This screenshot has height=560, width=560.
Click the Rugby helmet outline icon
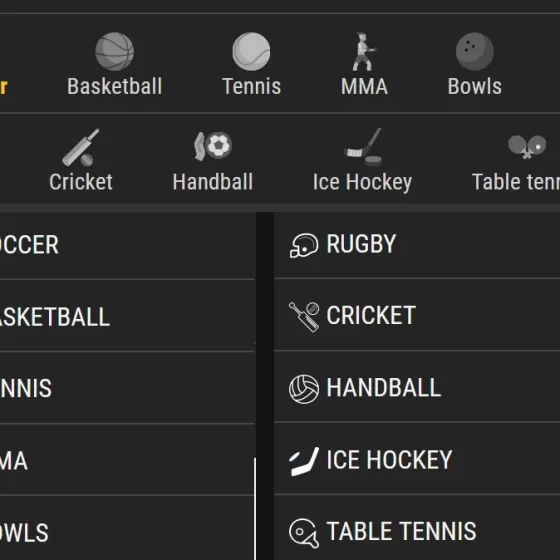point(304,245)
